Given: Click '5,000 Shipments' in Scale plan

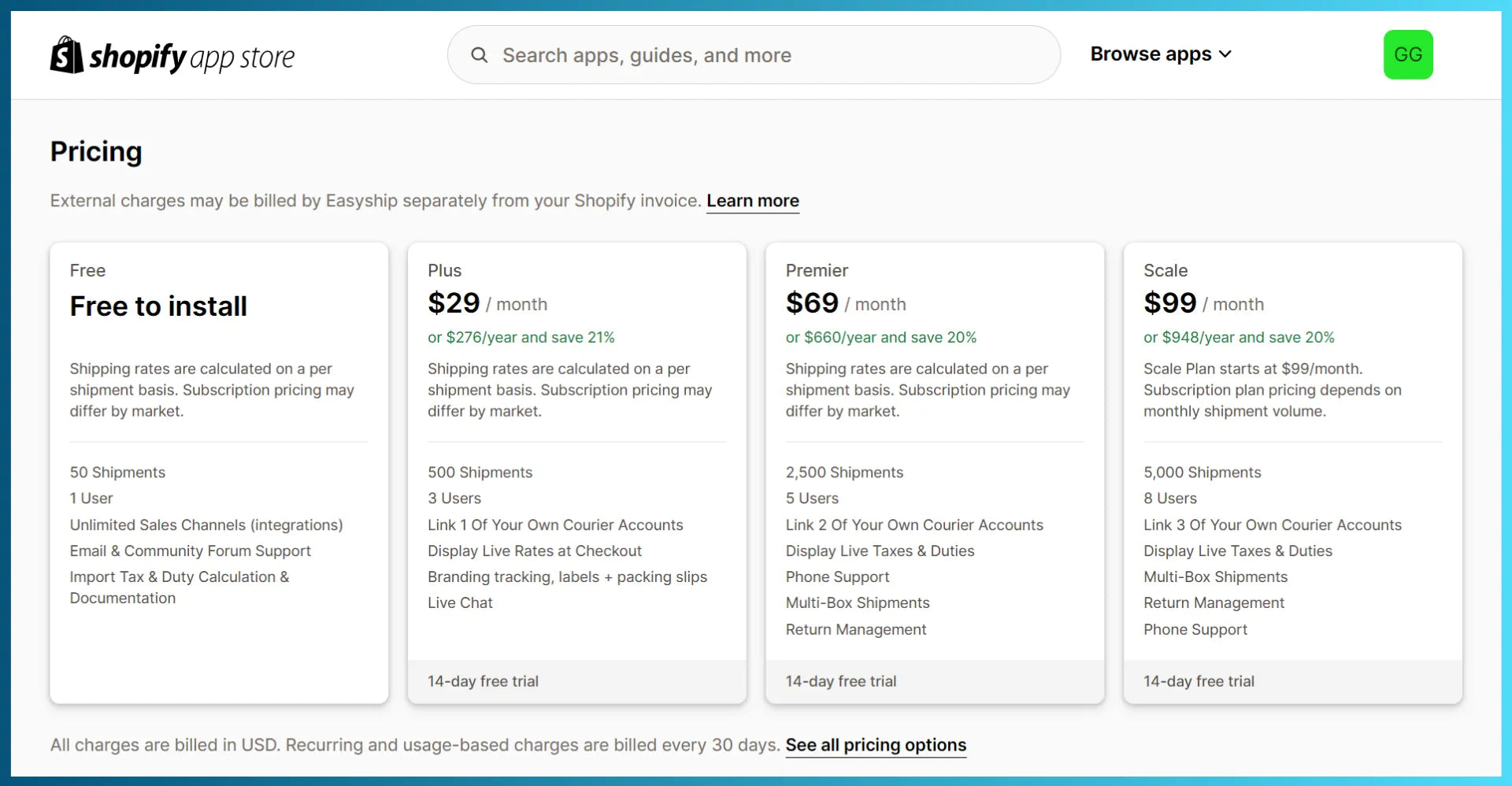Looking at the screenshot, I should tap(1203, 473).
